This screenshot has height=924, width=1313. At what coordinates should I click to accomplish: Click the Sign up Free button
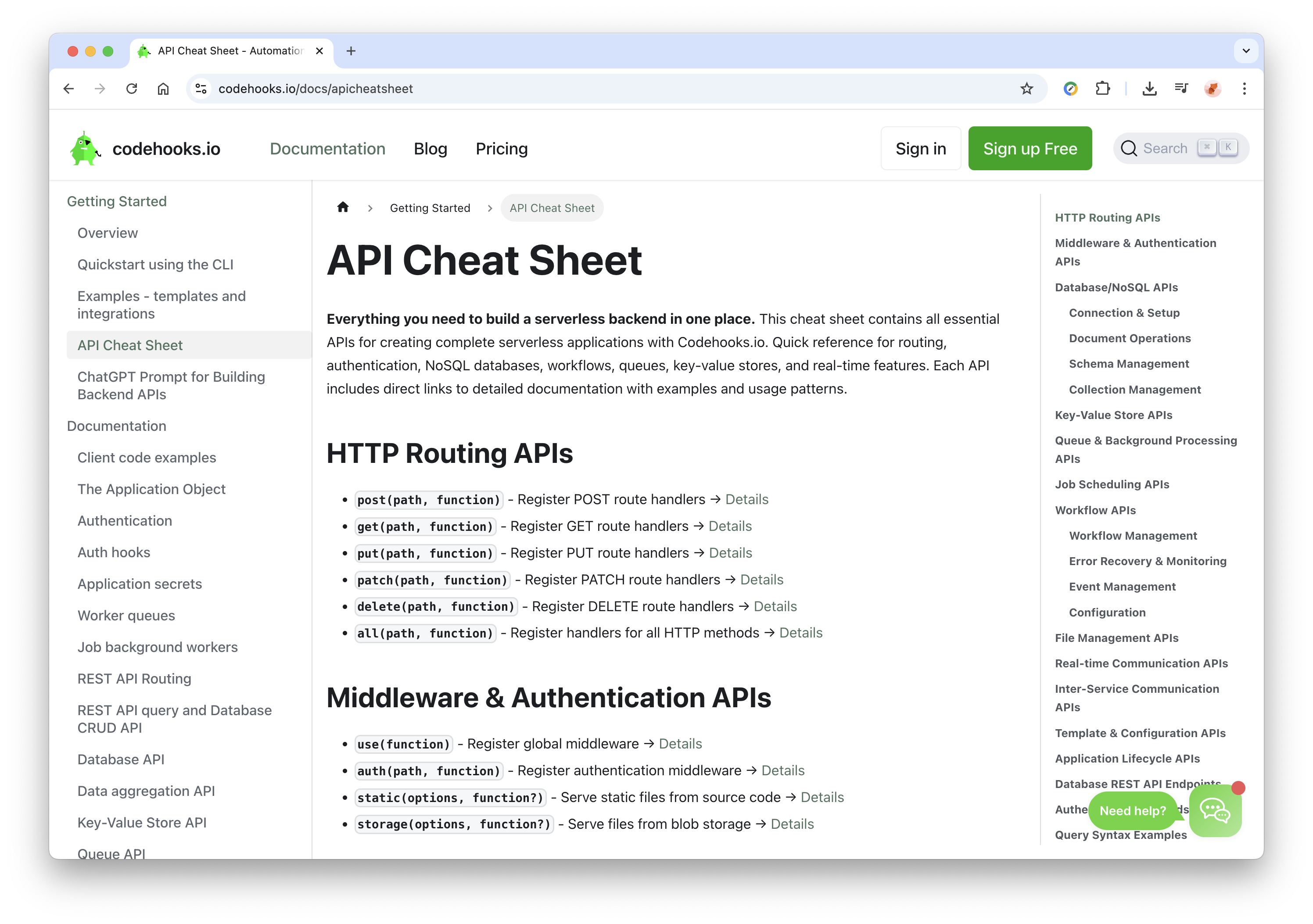click(x=1030, y=149)
